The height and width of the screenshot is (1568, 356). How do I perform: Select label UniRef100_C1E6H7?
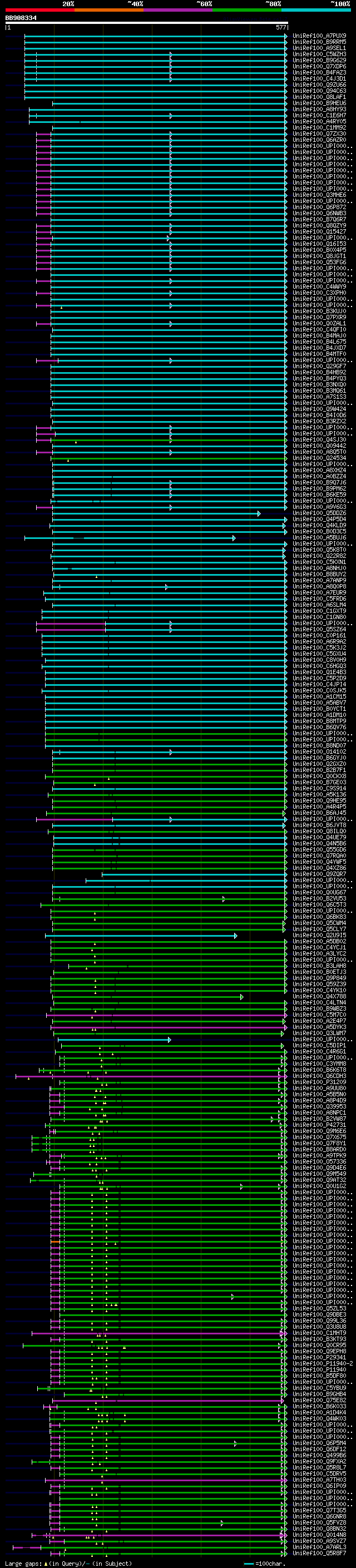pos(319,115)
